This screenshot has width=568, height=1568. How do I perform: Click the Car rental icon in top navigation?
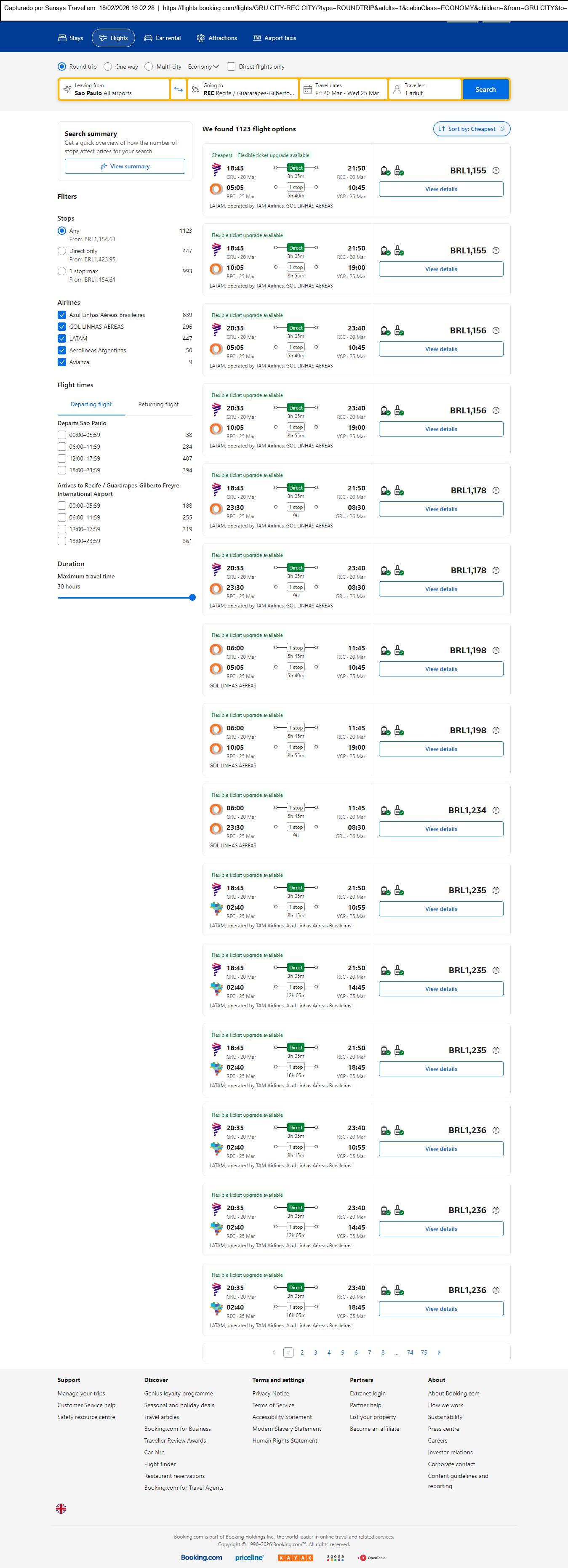point(148,38)
